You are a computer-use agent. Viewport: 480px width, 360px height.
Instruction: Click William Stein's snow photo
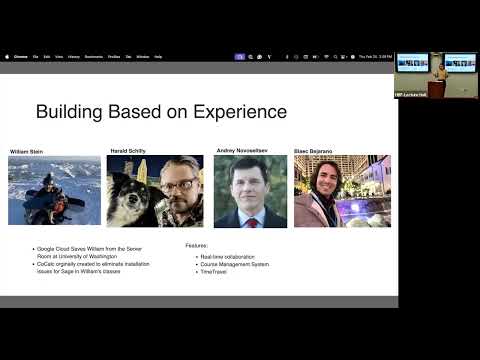54,190
